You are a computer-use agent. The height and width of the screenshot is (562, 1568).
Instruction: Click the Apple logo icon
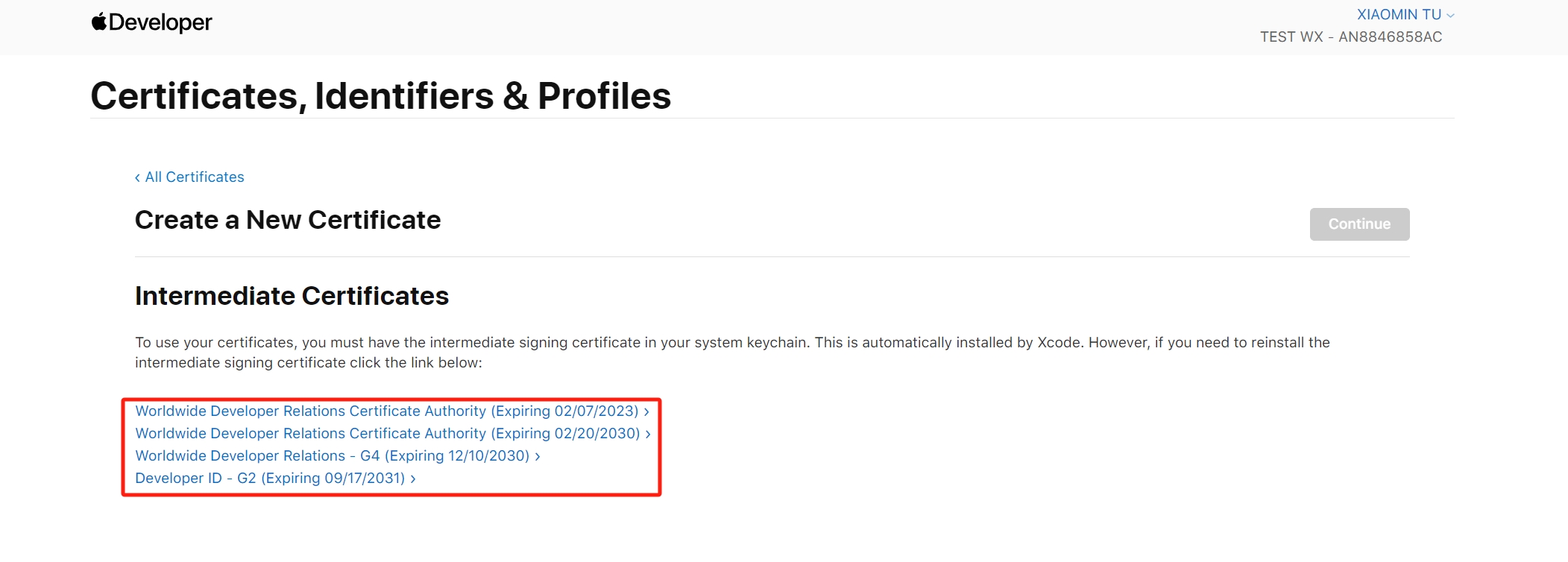98,22
